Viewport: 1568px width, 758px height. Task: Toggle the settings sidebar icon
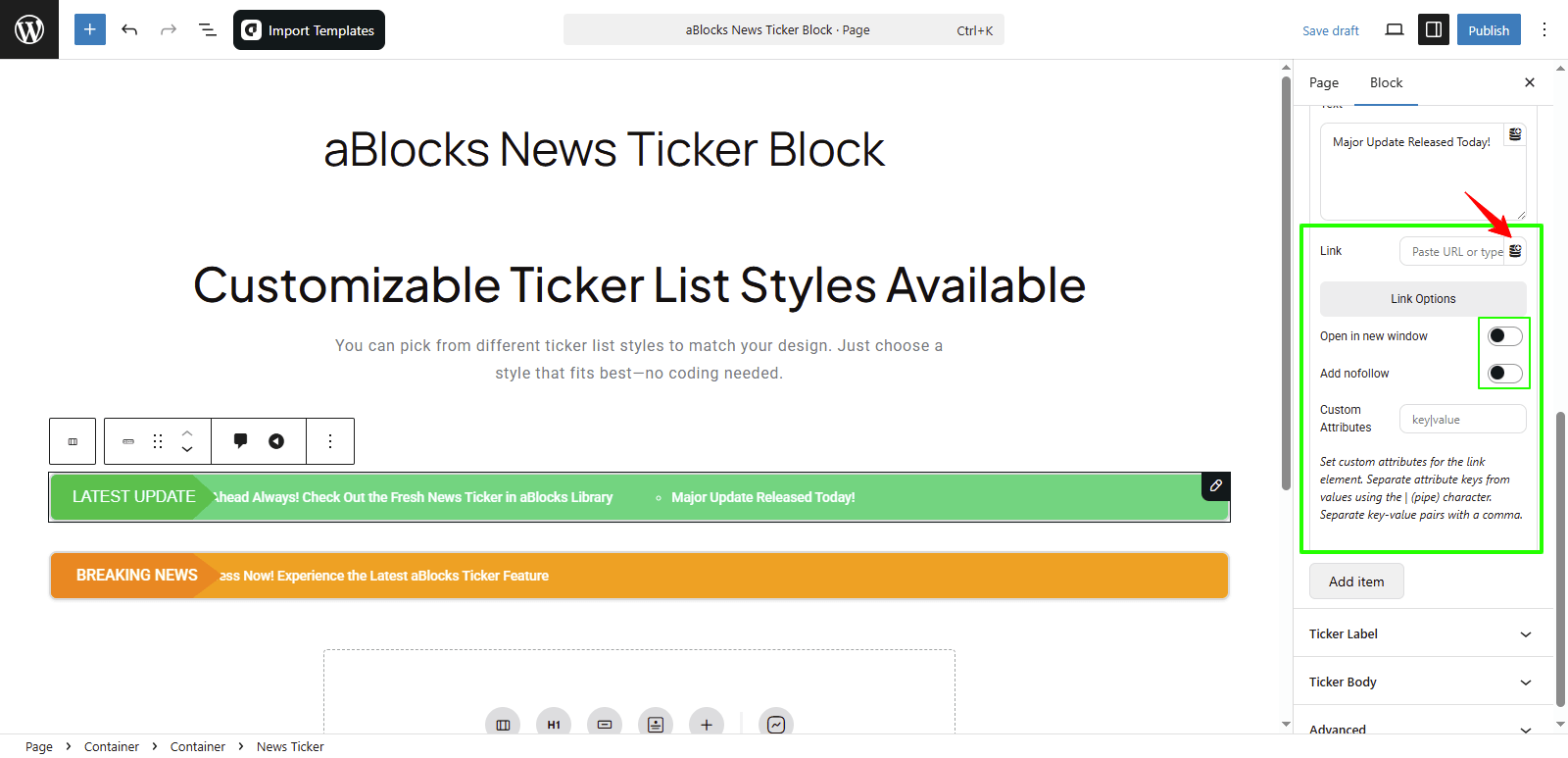(x=1434, y=29)
